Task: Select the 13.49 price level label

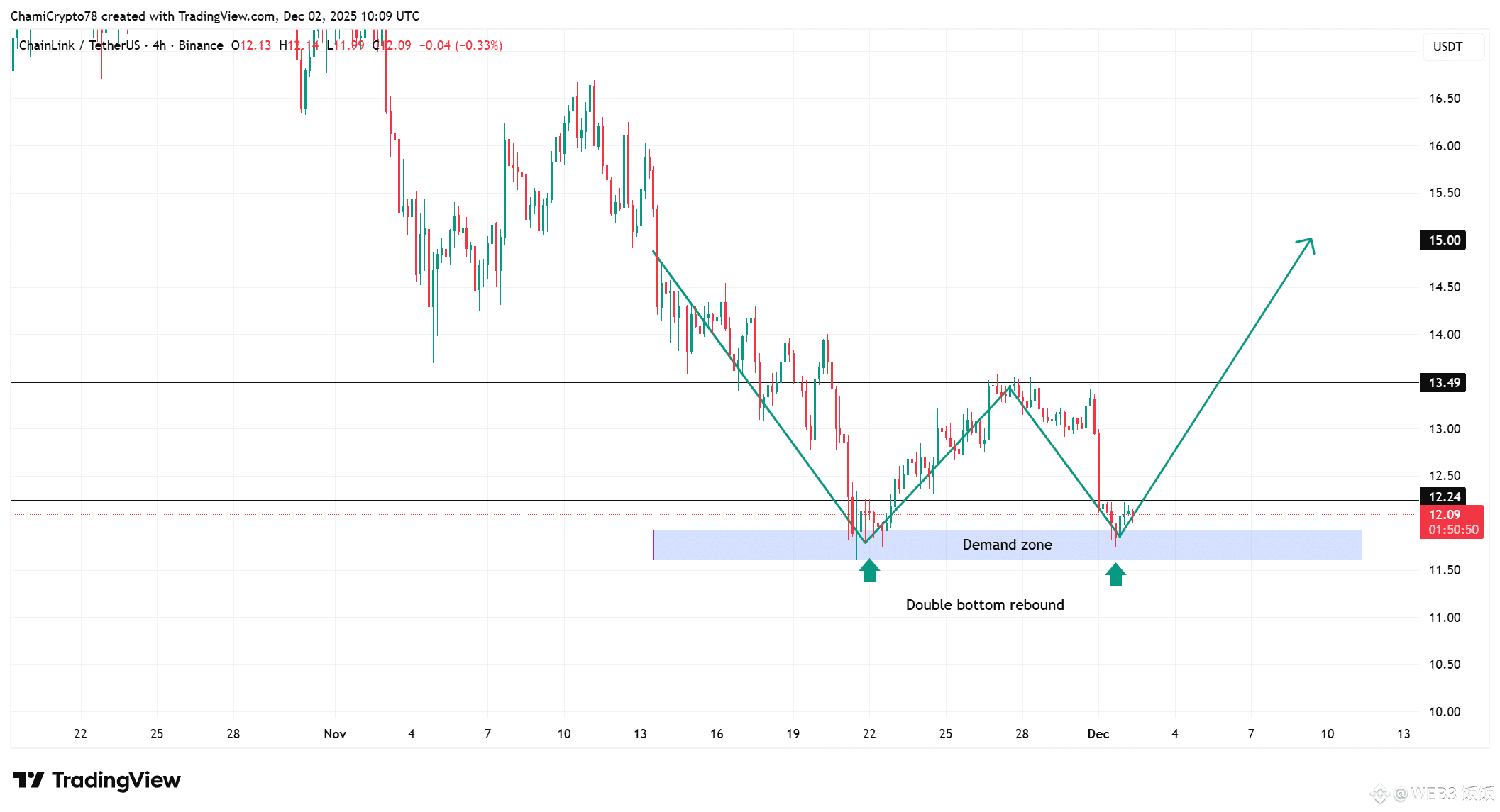Action: click(x=1443, y=383)
